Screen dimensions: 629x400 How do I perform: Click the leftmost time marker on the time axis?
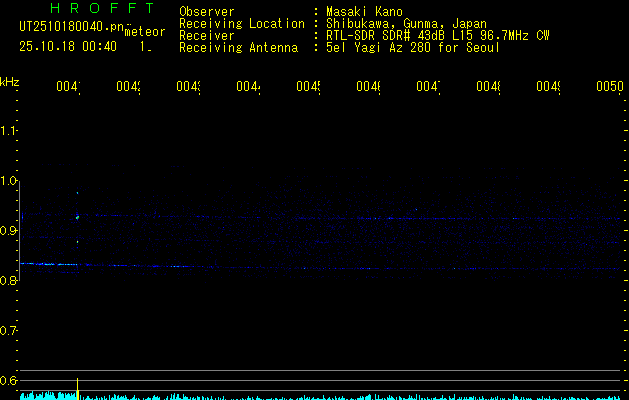point(67,87)
